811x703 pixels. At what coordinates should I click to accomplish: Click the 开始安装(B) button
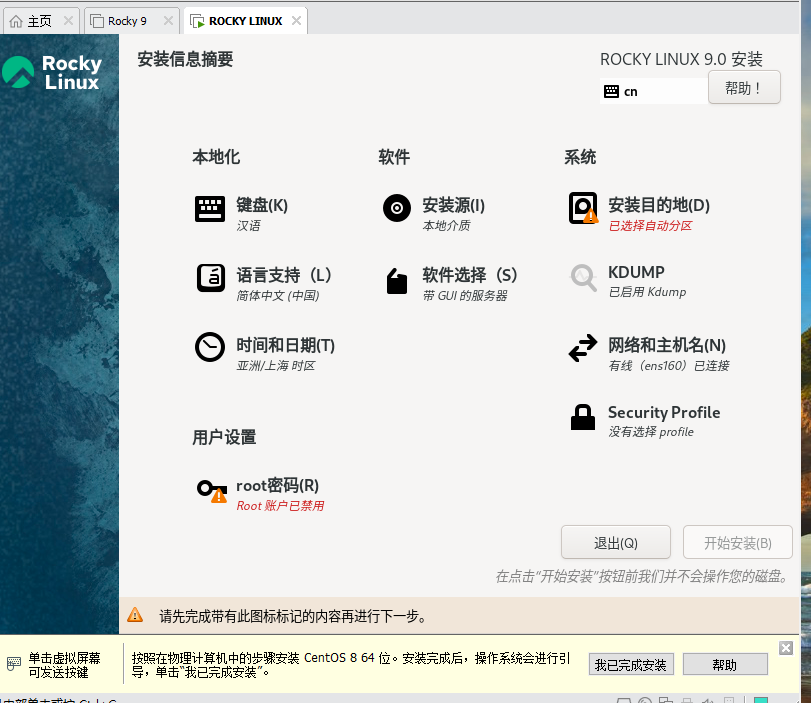[x=738, y=543]
